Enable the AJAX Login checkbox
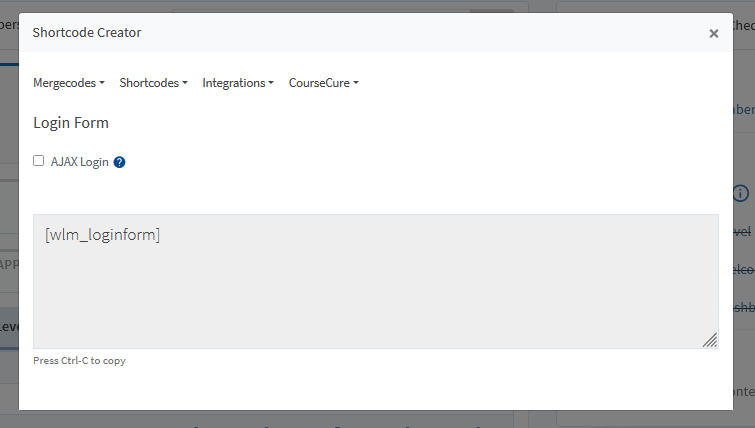 39,161
